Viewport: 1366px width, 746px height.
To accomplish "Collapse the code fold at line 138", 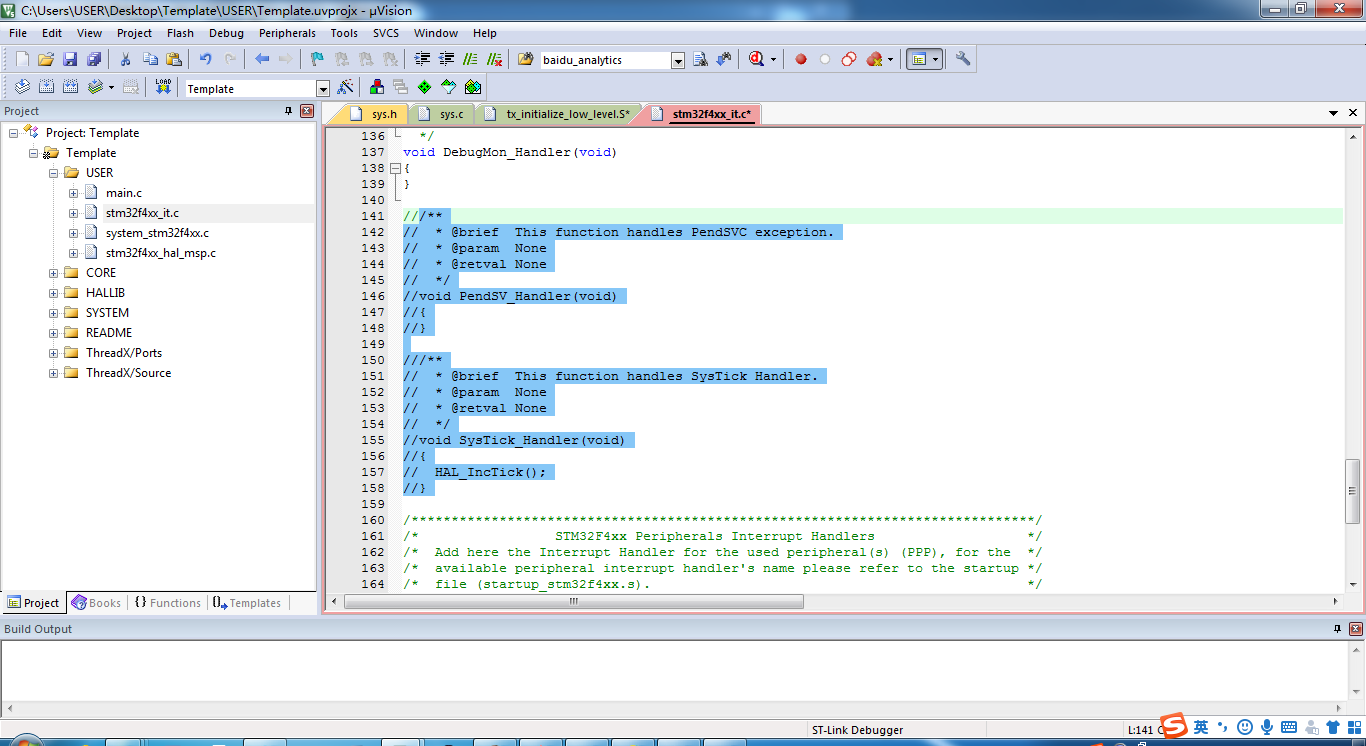I will coord(395,168).
